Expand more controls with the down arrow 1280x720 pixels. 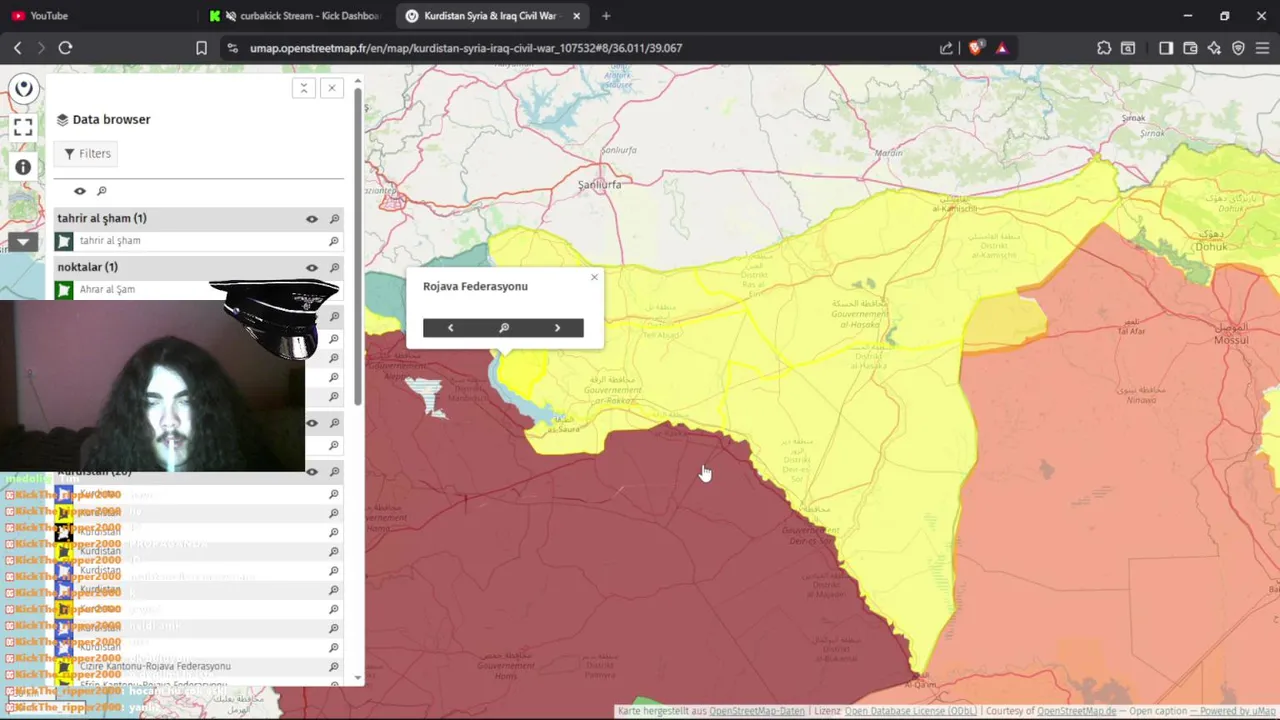pos(23,242)
